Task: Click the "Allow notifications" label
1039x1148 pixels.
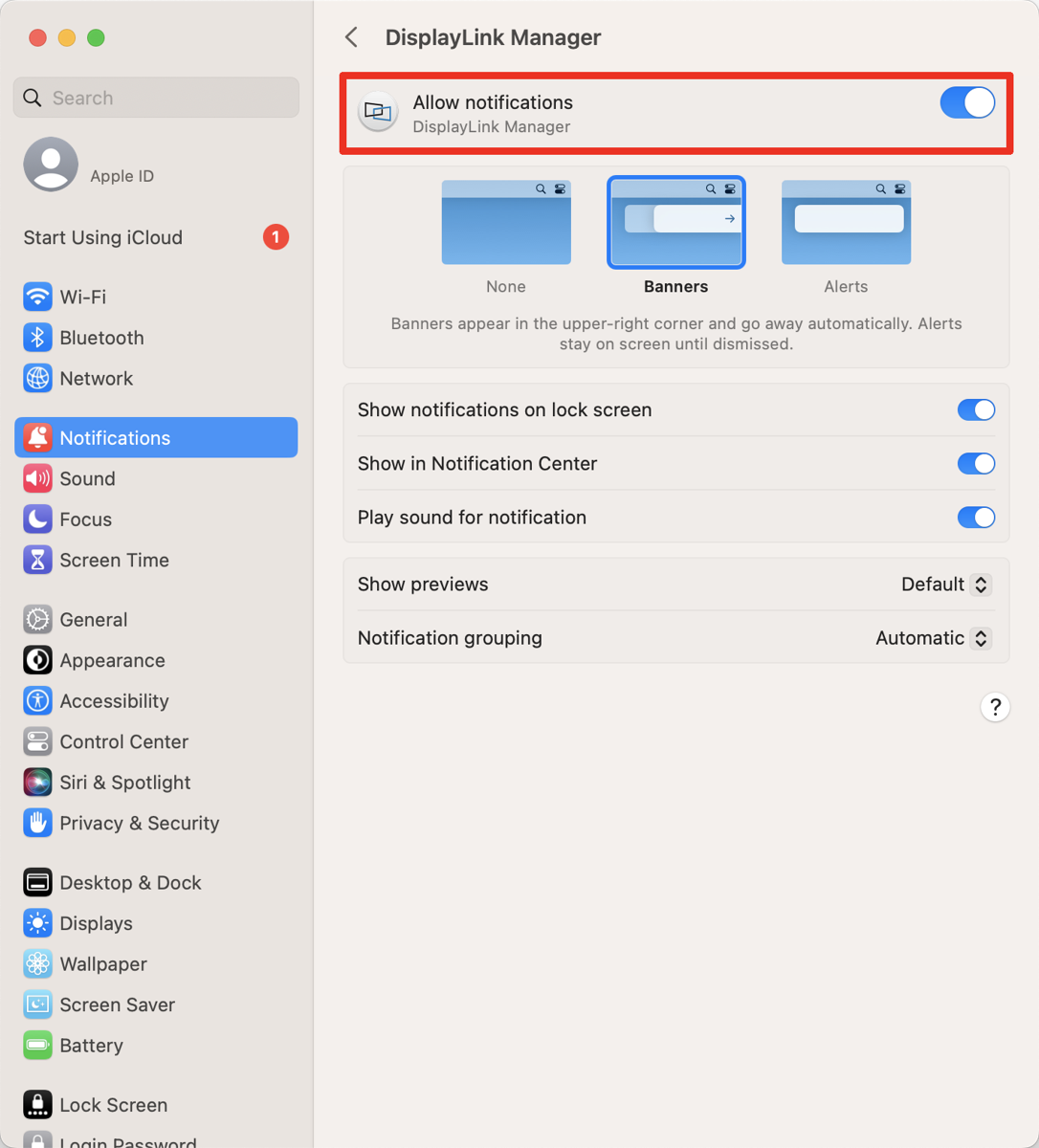Action: click(493, 102)
